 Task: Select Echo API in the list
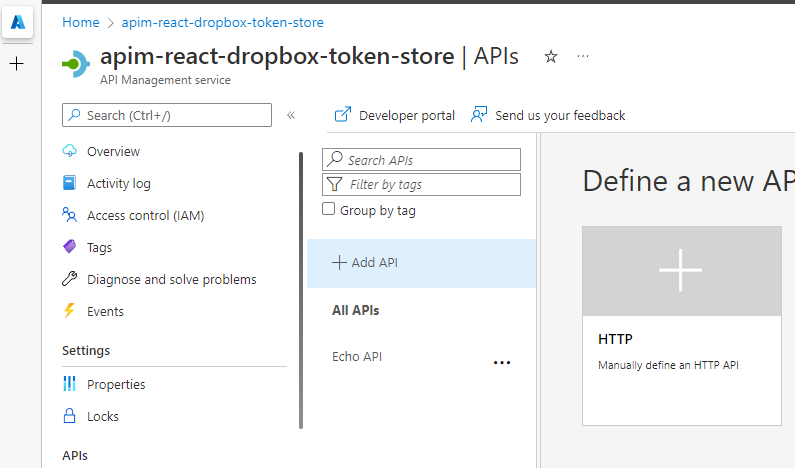click(357, 357)
